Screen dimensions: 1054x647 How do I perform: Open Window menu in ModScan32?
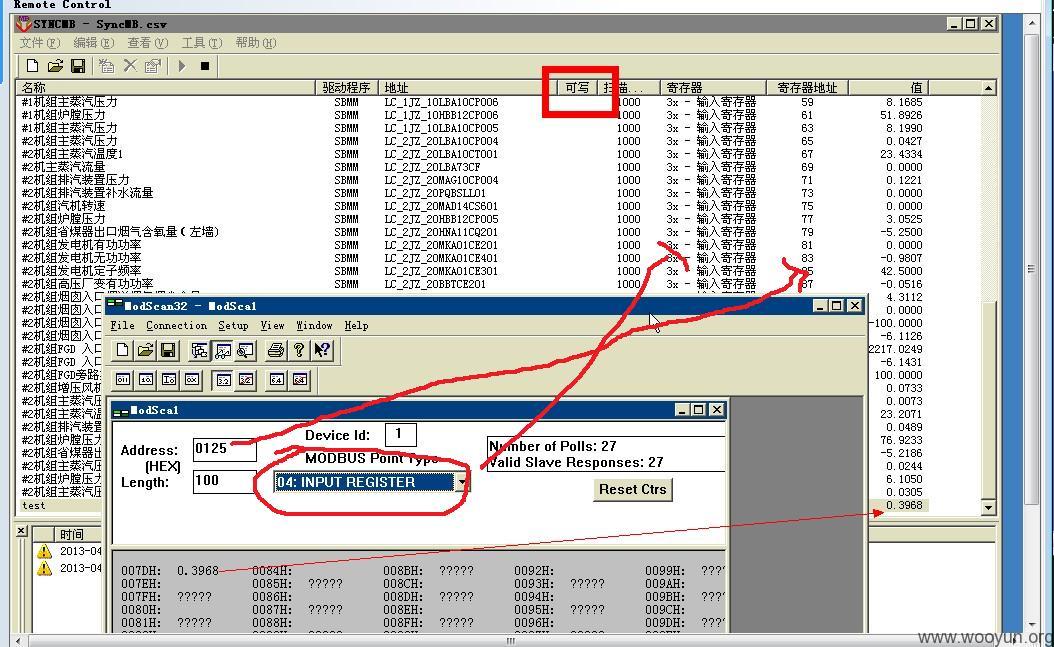click(314, 325)
